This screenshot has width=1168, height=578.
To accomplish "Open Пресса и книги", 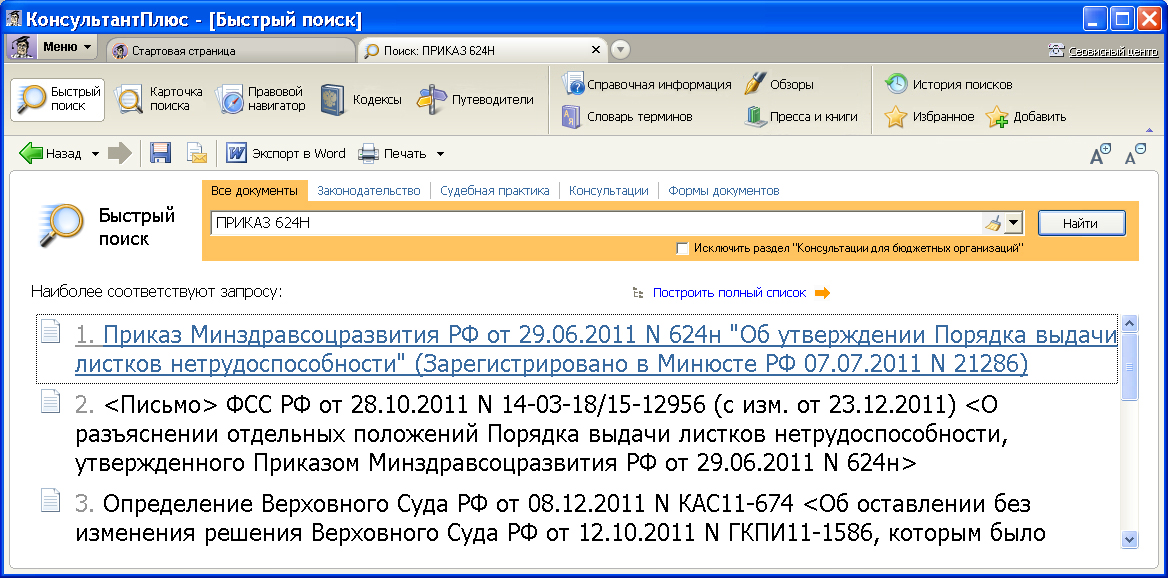I will [x=802, y=117].
